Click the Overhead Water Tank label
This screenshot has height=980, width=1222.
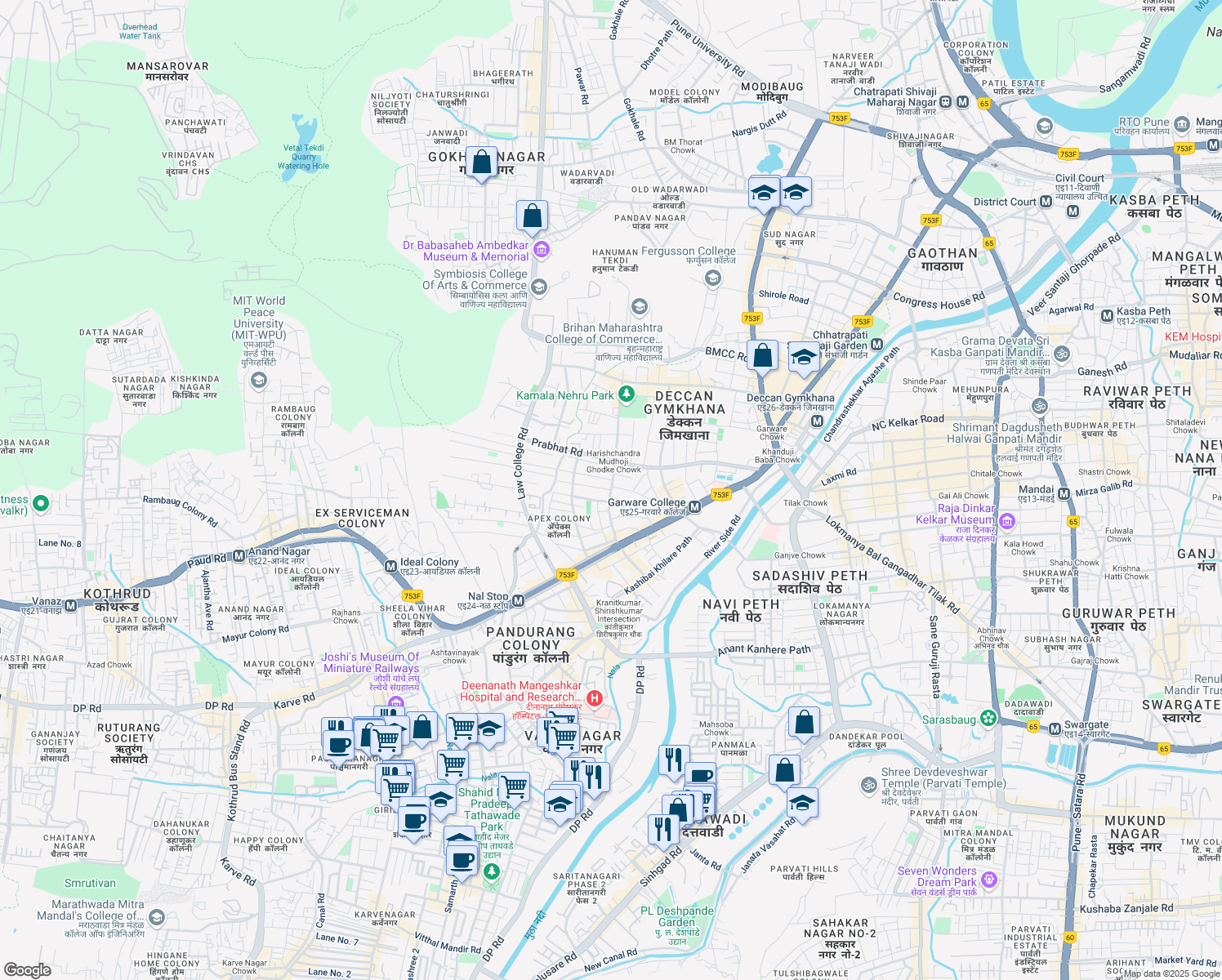pos(140,31)
